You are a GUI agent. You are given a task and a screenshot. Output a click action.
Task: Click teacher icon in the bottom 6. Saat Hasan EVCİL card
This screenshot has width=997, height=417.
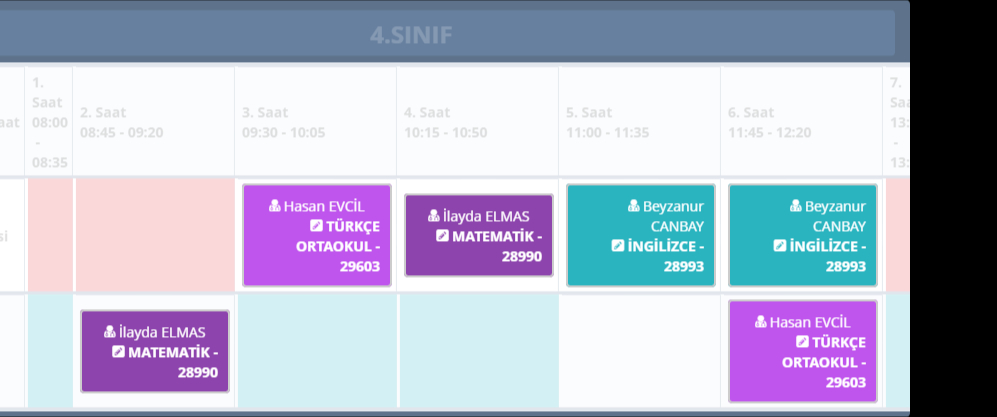(761, 322)
